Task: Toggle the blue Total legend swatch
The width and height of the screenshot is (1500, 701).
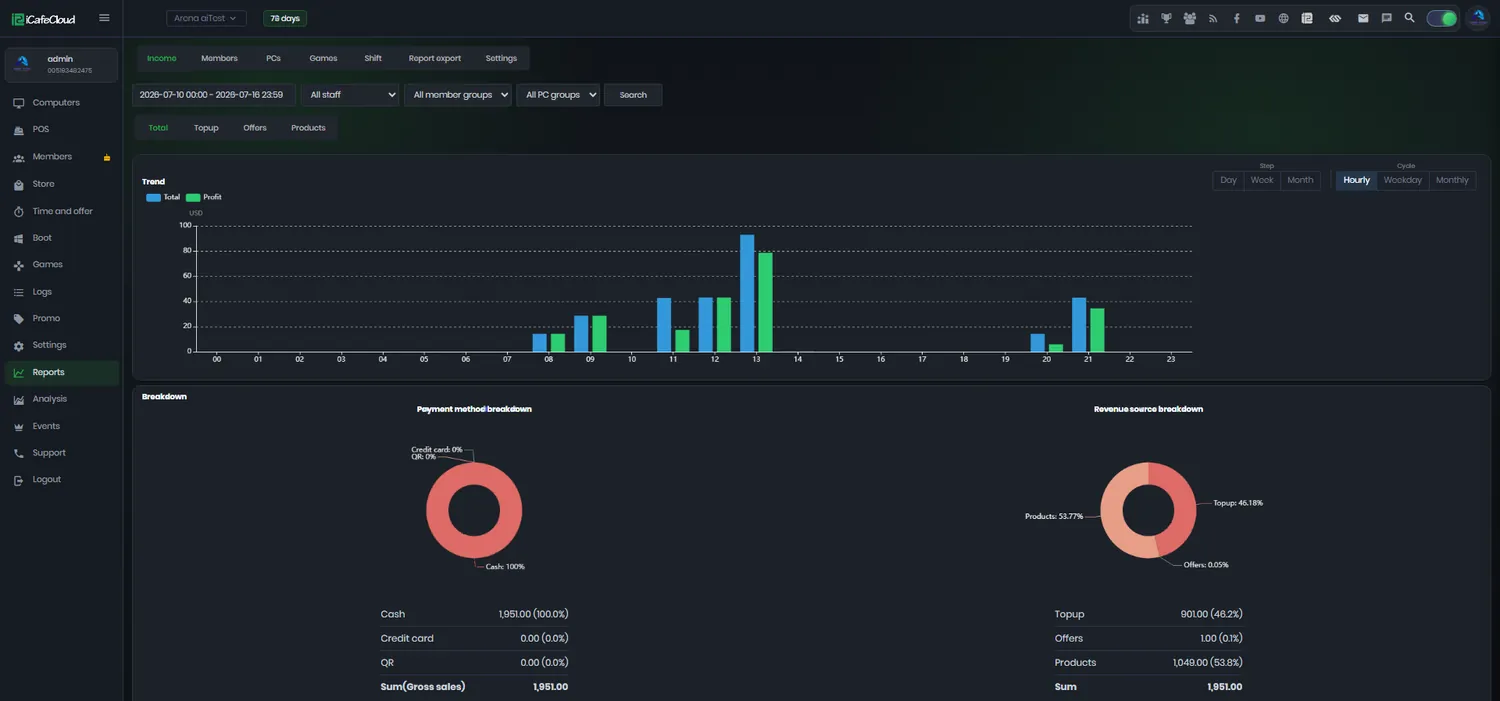Action: tap(153, 198)
